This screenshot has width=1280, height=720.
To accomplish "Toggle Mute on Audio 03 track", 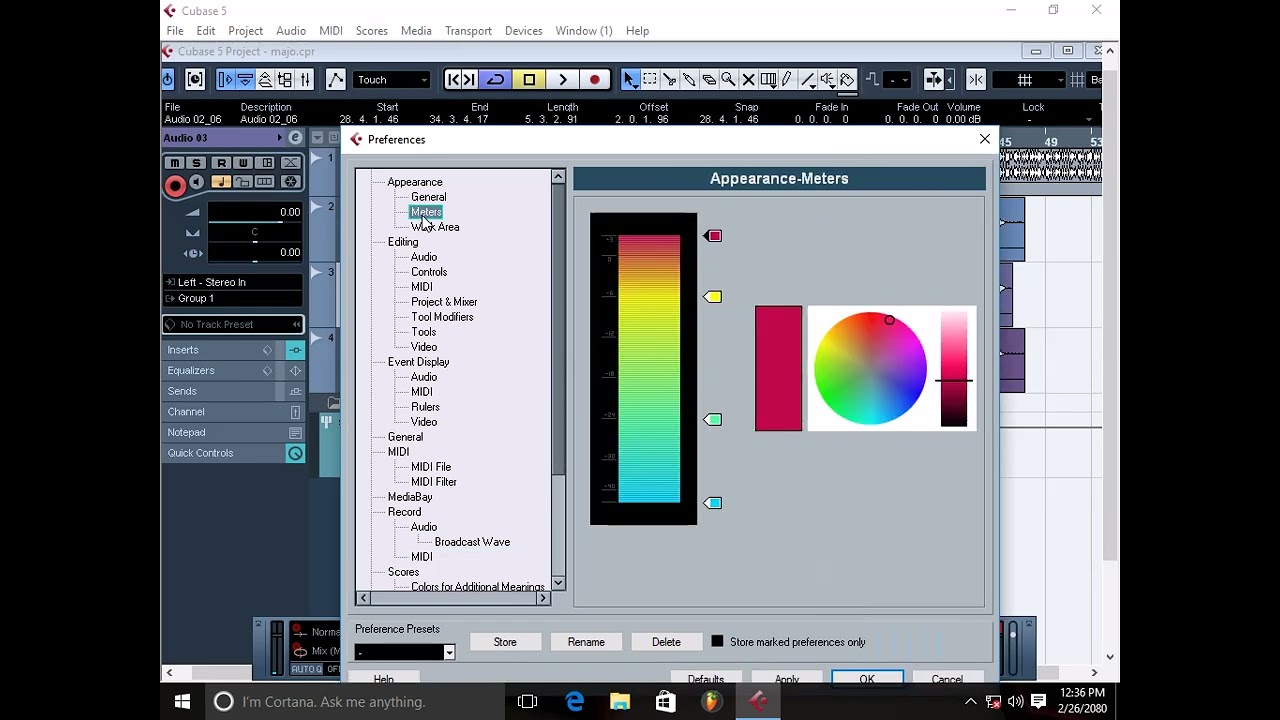I will 175,163.
